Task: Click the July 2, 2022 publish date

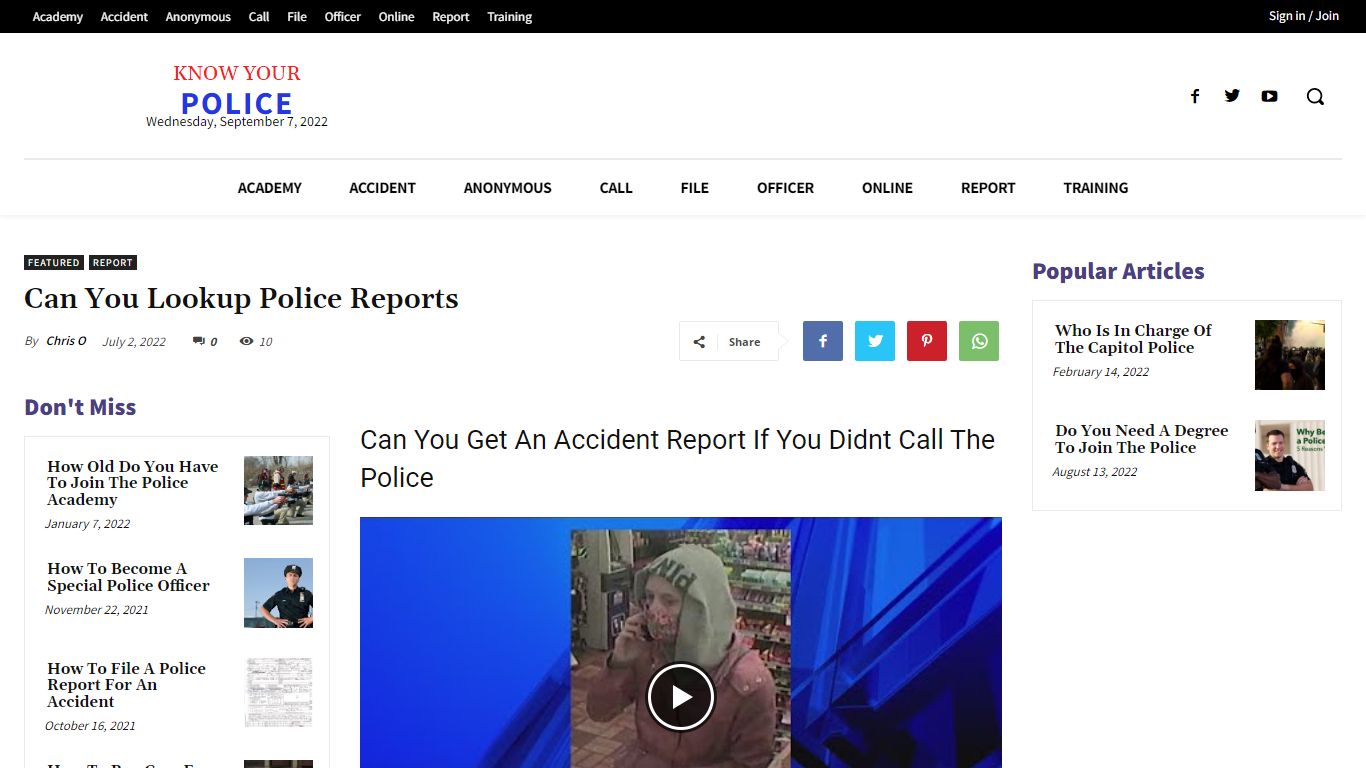Action: 134,342
